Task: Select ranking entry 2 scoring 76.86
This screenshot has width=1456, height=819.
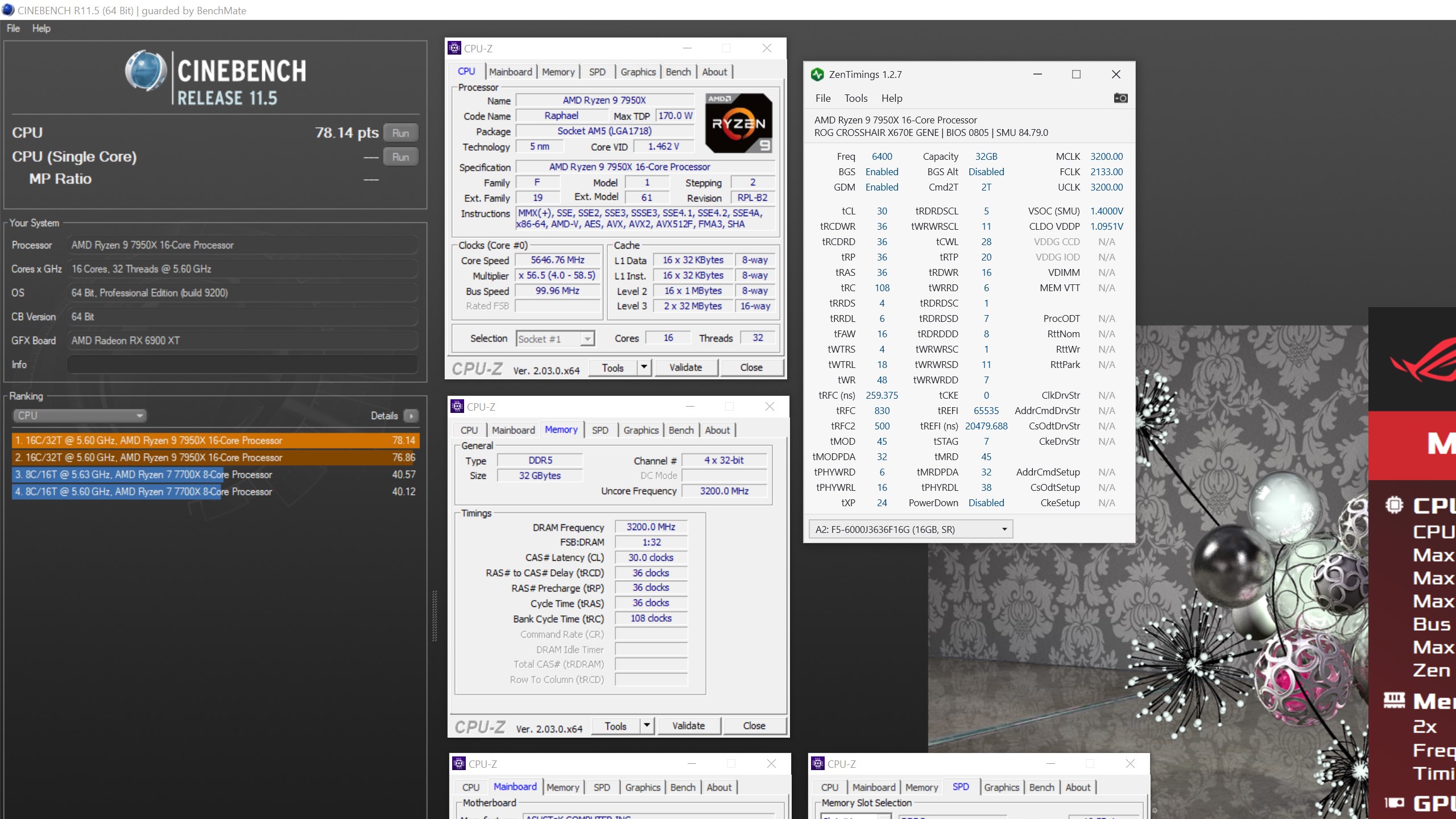Action: 216,457
